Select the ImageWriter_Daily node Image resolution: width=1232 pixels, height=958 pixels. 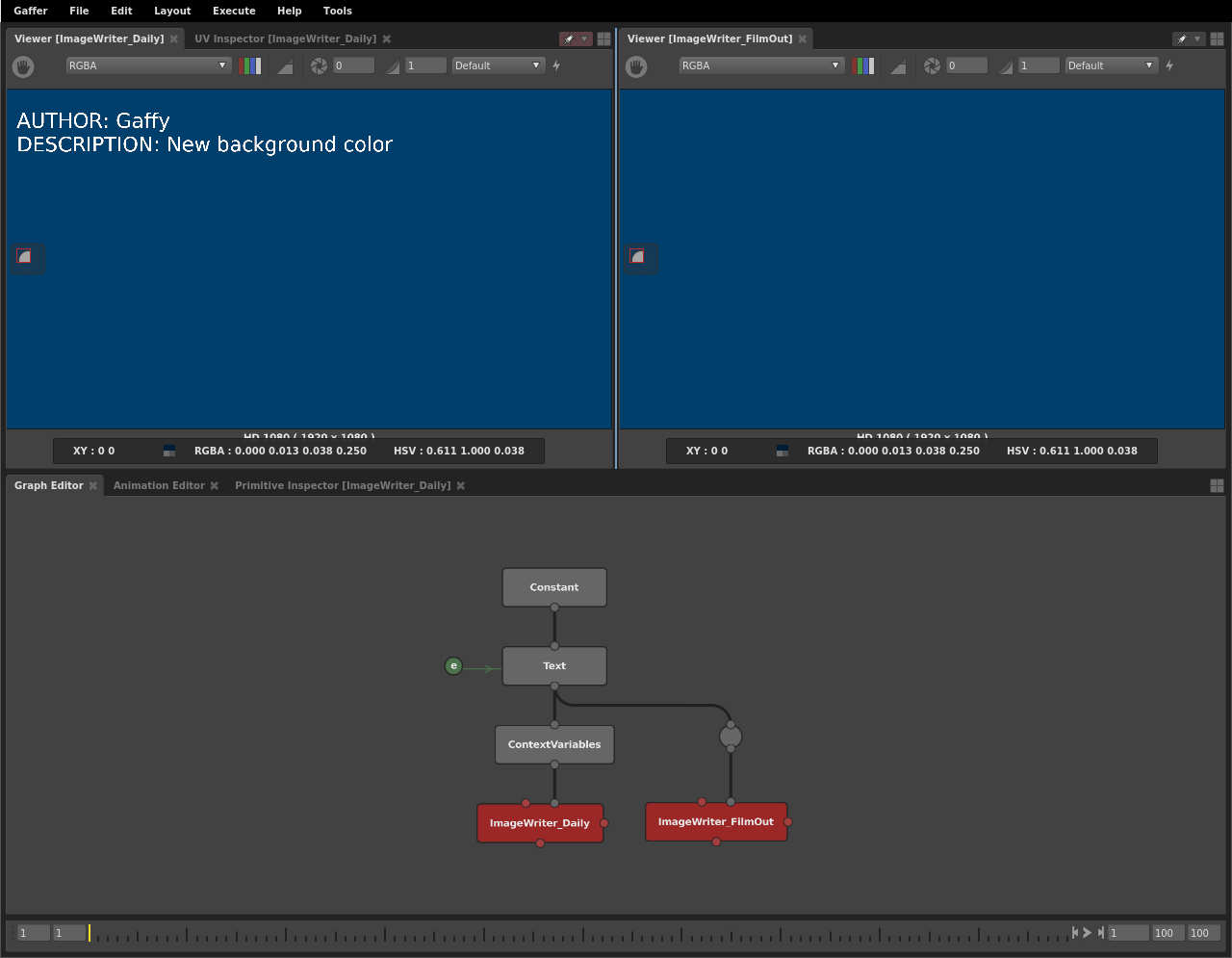pyautogui.click(x=539, y=823)
